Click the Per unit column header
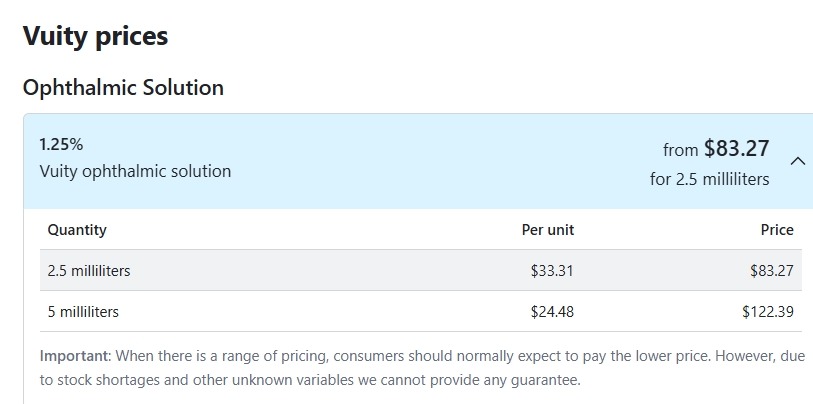Screen dimensions: 813x404 pyautogui.click(x=548, y=230)
